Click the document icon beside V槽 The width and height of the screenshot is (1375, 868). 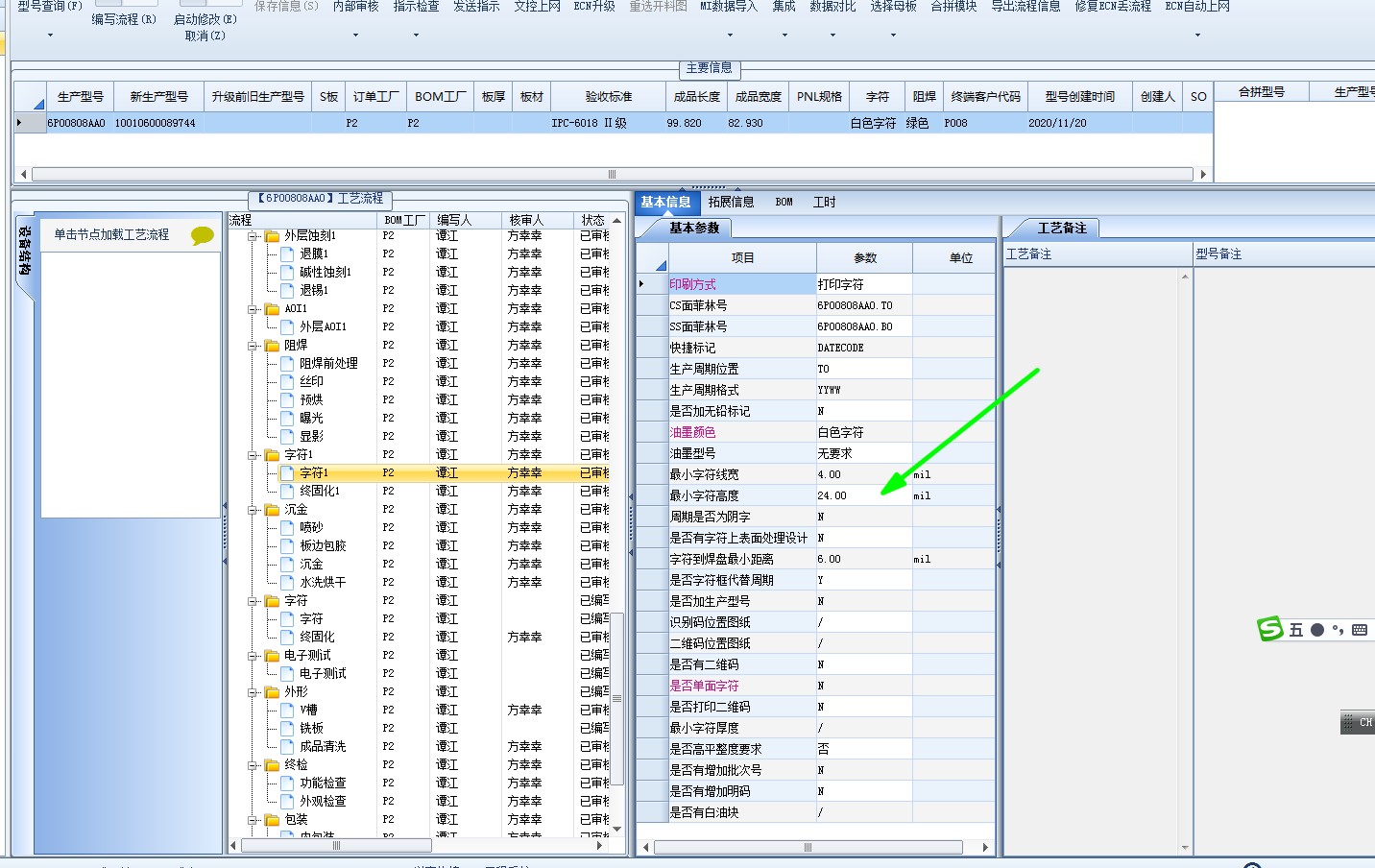(x=287, y=711)
